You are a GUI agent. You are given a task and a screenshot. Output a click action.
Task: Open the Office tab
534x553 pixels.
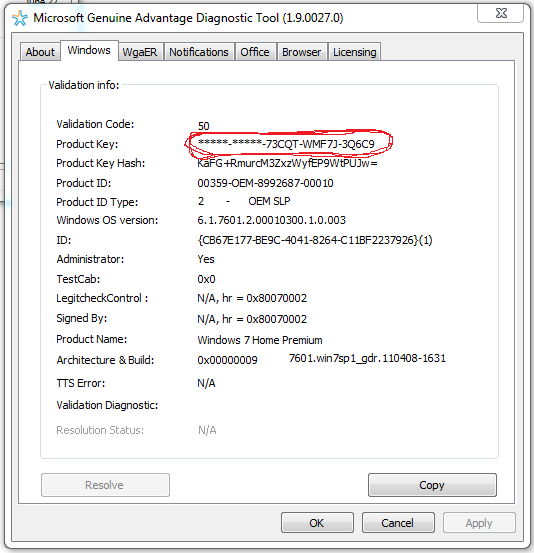[x=255, y=52]
